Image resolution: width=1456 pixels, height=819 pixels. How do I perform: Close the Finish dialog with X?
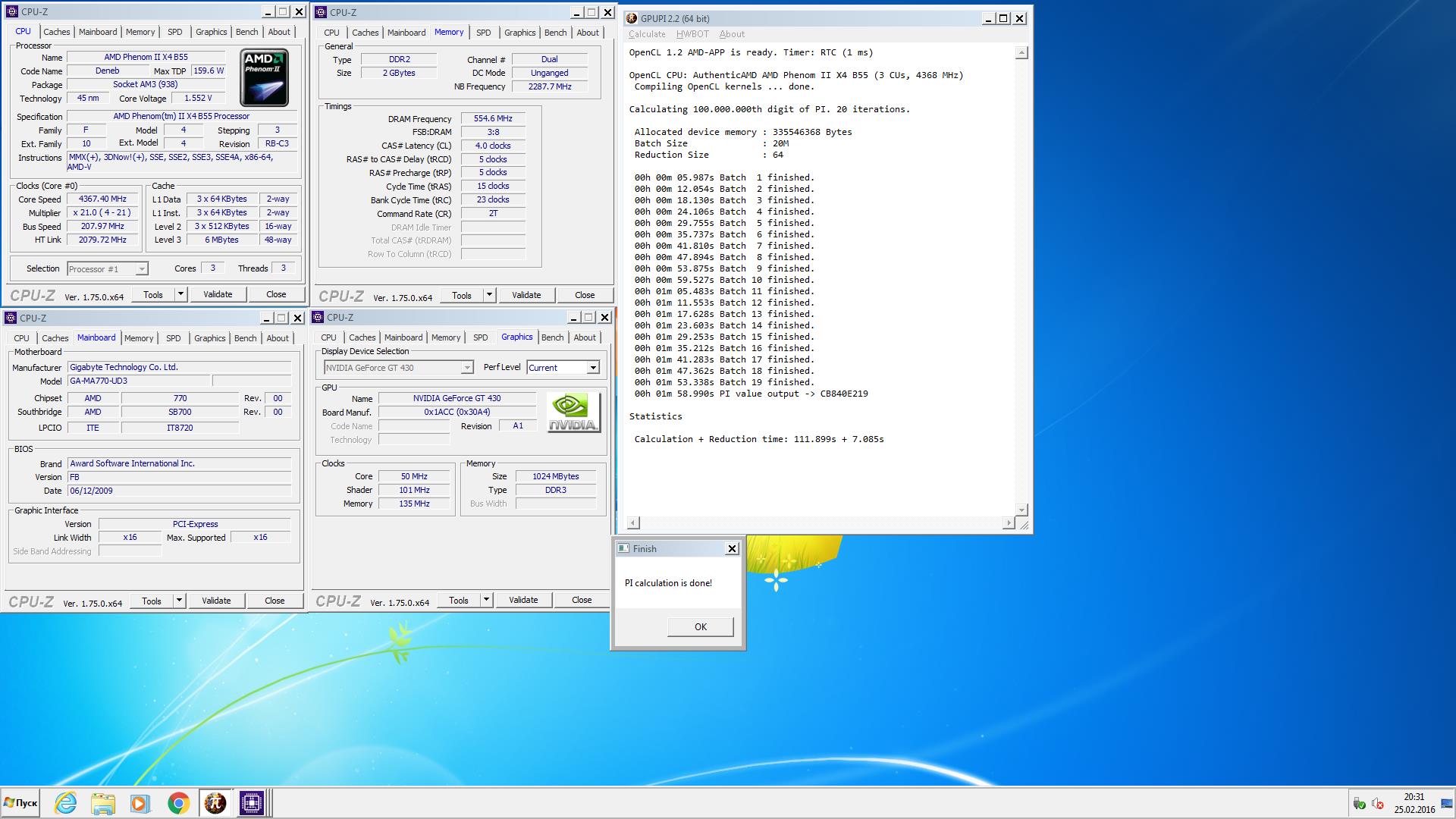tap(732, 548)
